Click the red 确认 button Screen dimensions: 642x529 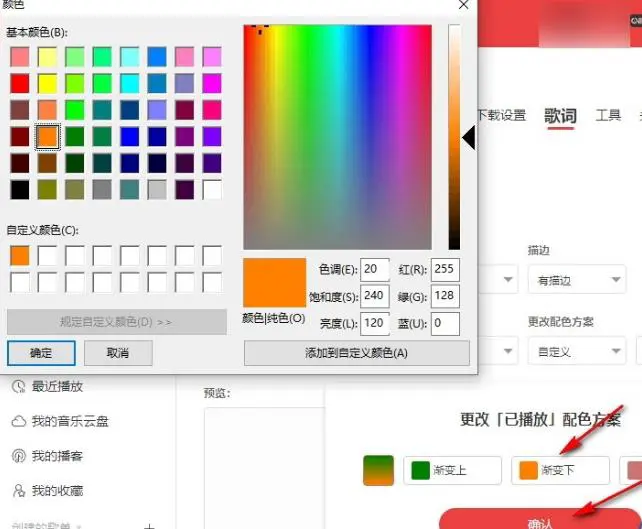pos(540,519)
